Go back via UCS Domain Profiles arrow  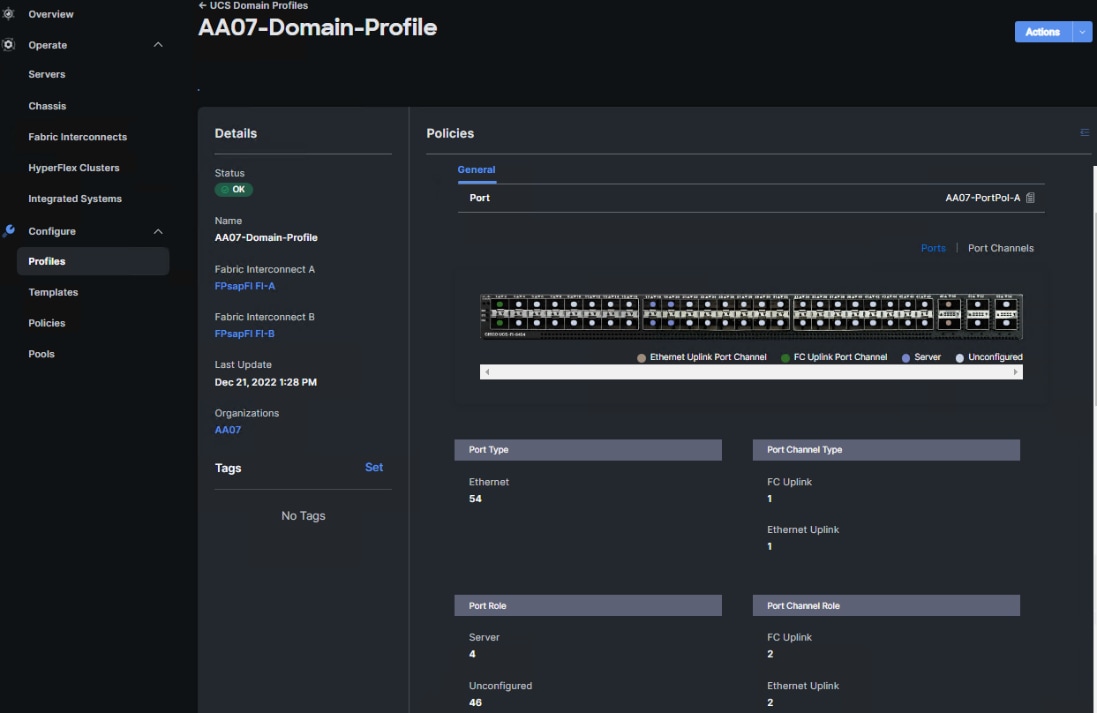202,6
